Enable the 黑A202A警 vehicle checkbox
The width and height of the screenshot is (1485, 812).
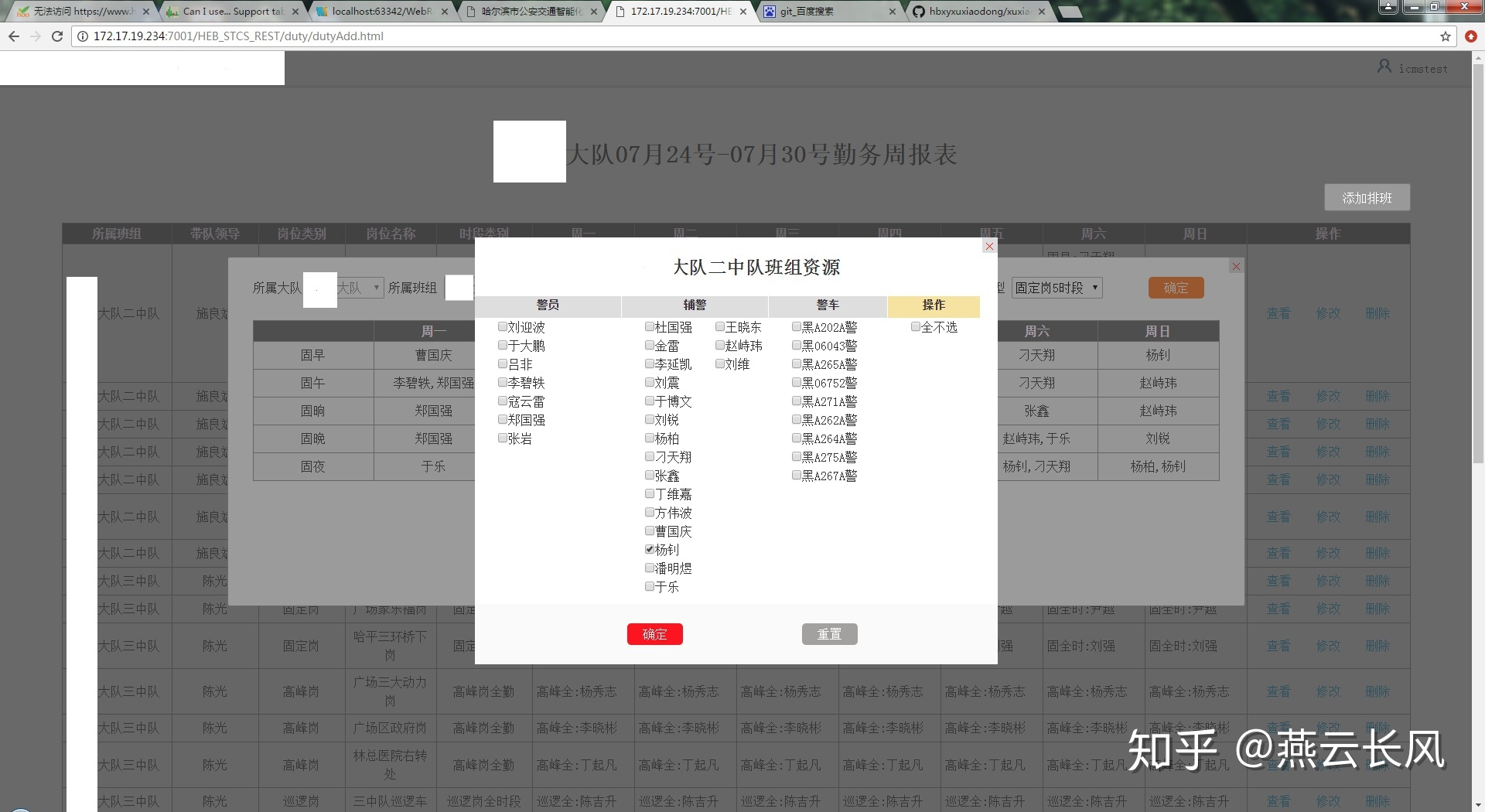(796, 326)
